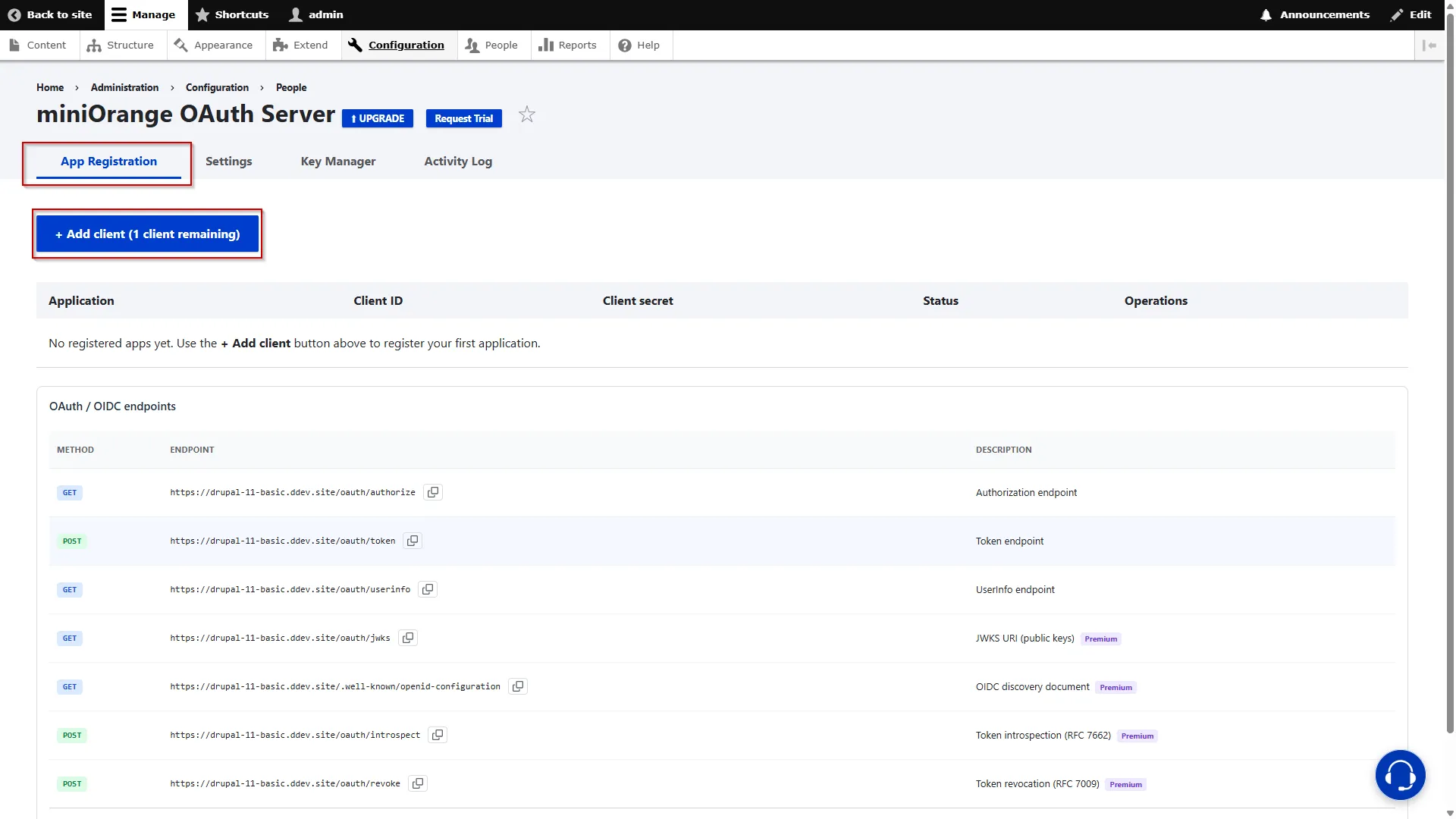This screenshot has width=1456, height=819.
Task: Copy the oauth/introspect endpoint URL
Action: pyautogui.click(x=438, y=735)
